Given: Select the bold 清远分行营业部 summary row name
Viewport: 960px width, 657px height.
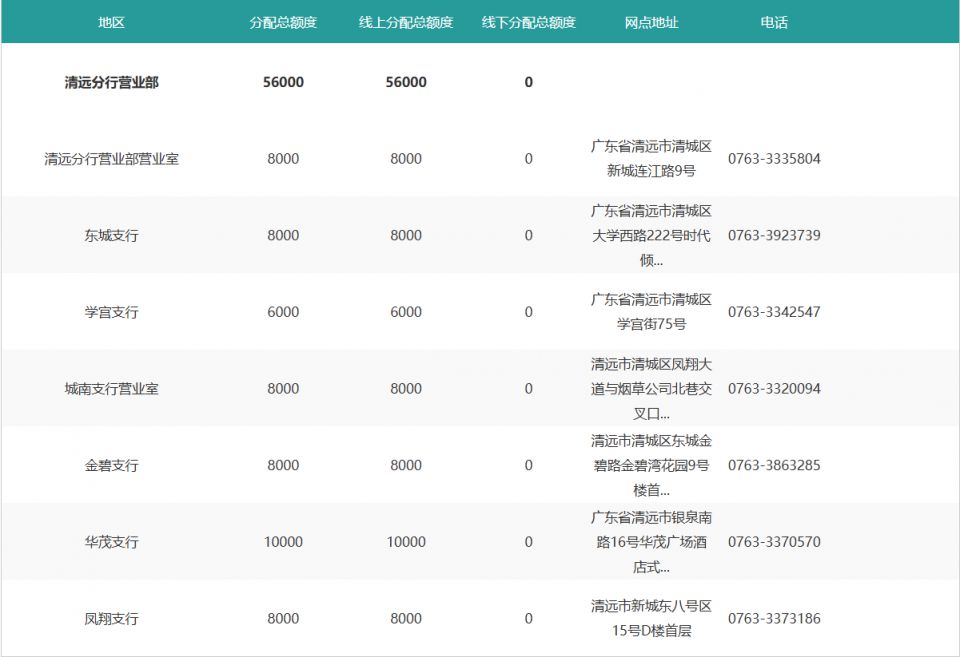Looking at the screenshot, I should pyautogui.click(x=111, y=82).
